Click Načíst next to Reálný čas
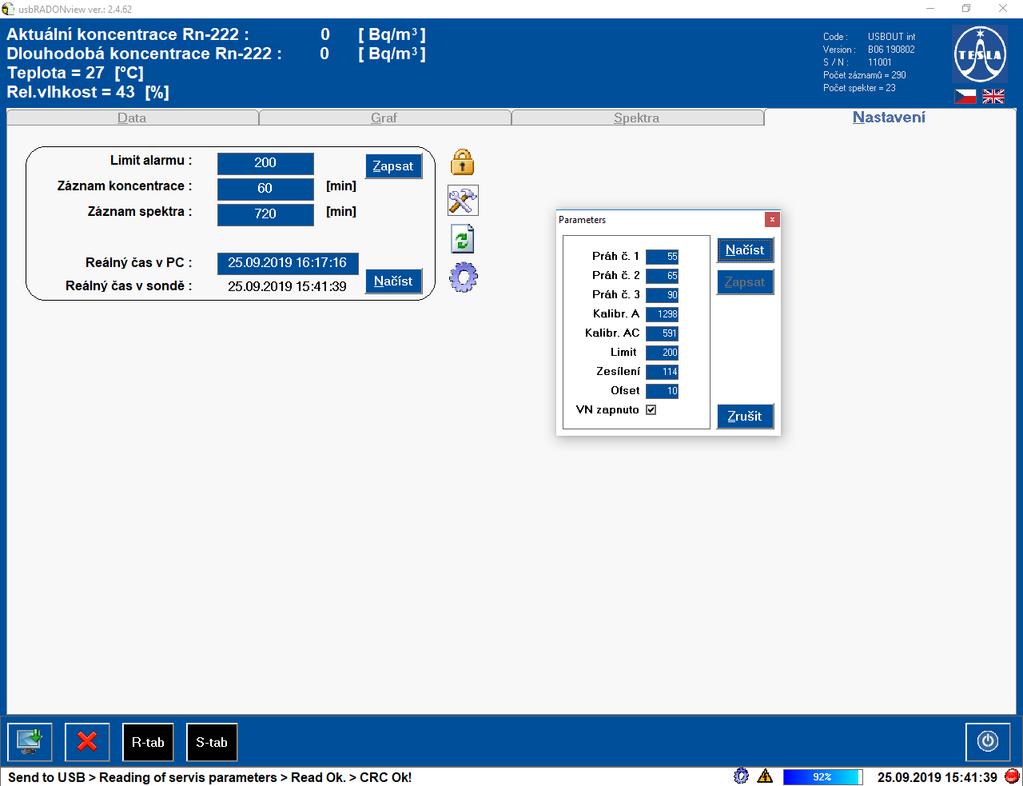This screenshot has width=1023, height=786. [x=393, y=281]
